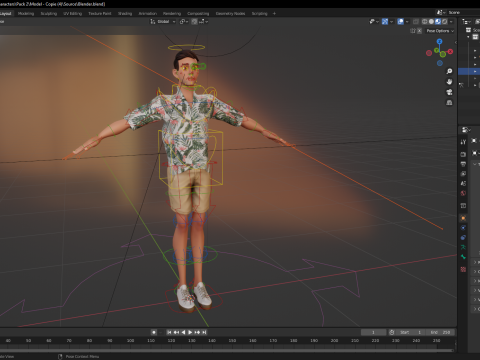Toggle the pose X-mirror button
This screenshot has height=360, width=480.
tap(419, 31)
